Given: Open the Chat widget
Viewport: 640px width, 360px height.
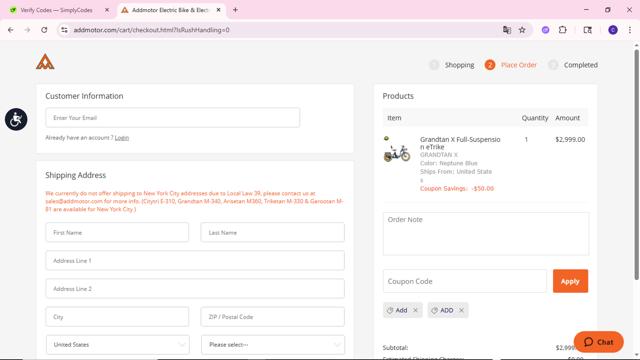Looking at the screenshot, I should [x=598, y=342].
